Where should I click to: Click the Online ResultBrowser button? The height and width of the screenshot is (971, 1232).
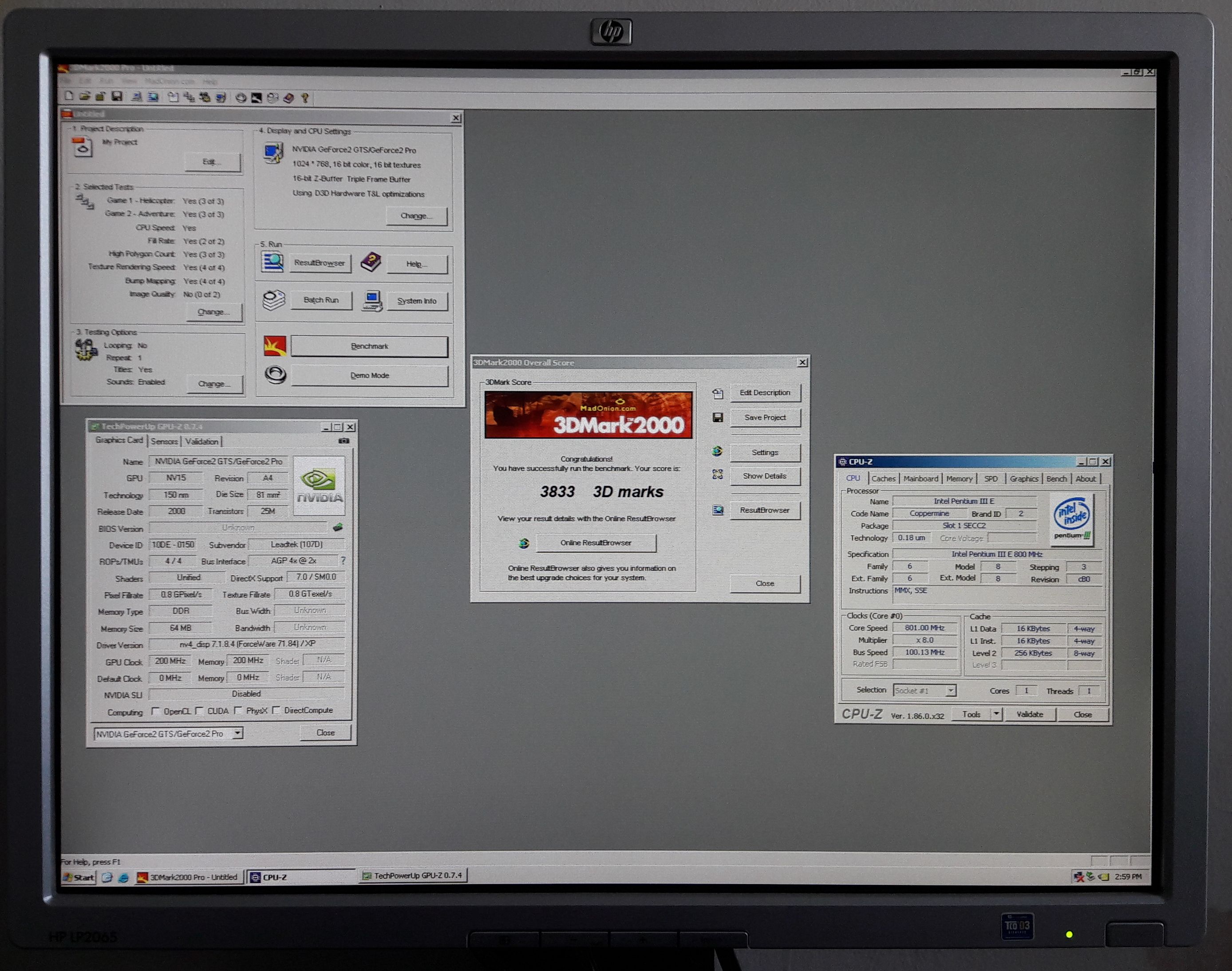[x=596, y=543]
